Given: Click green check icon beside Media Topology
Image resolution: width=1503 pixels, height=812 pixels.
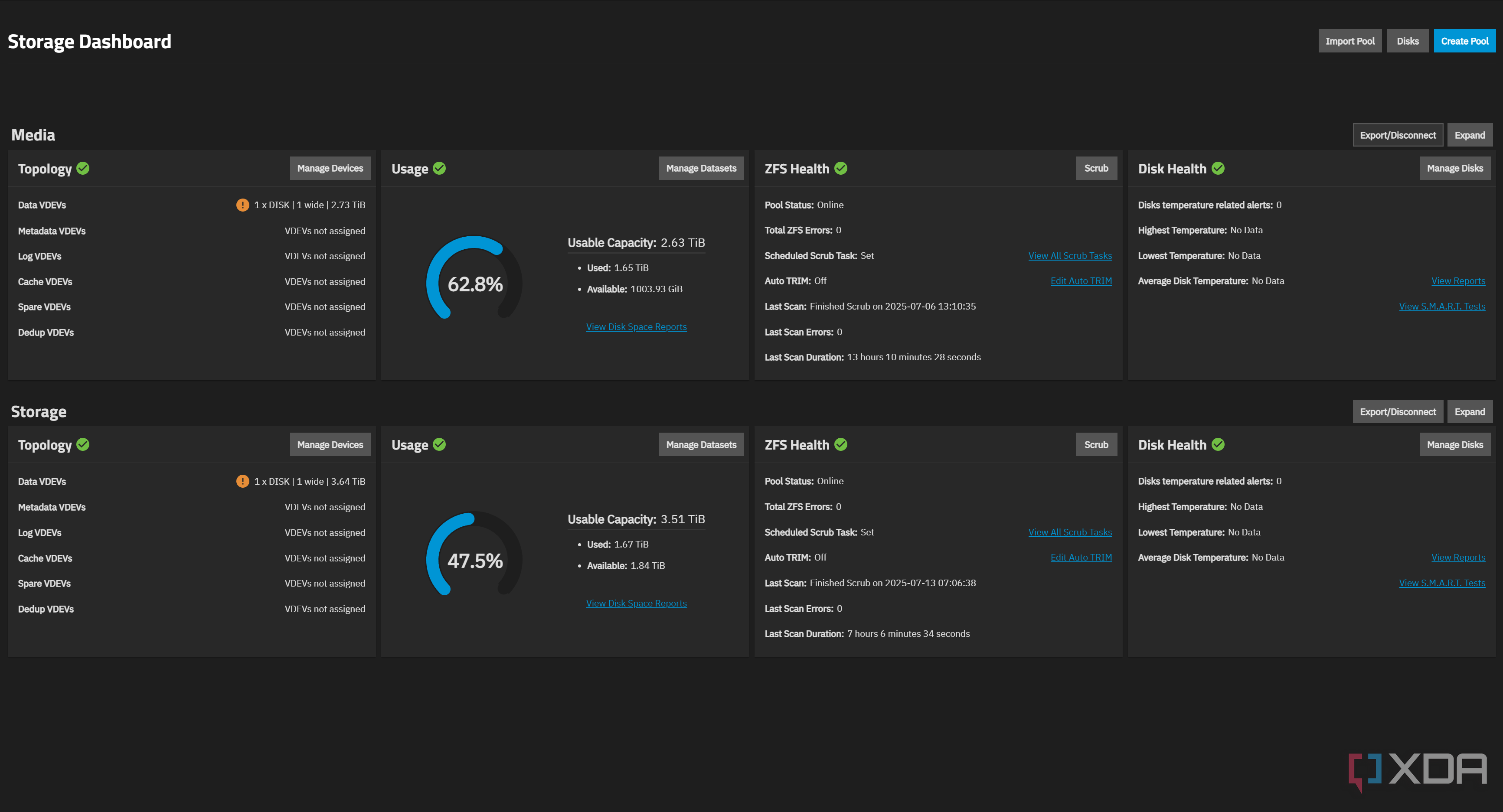Looking at the screenshot, I should (x=83, y=169).
